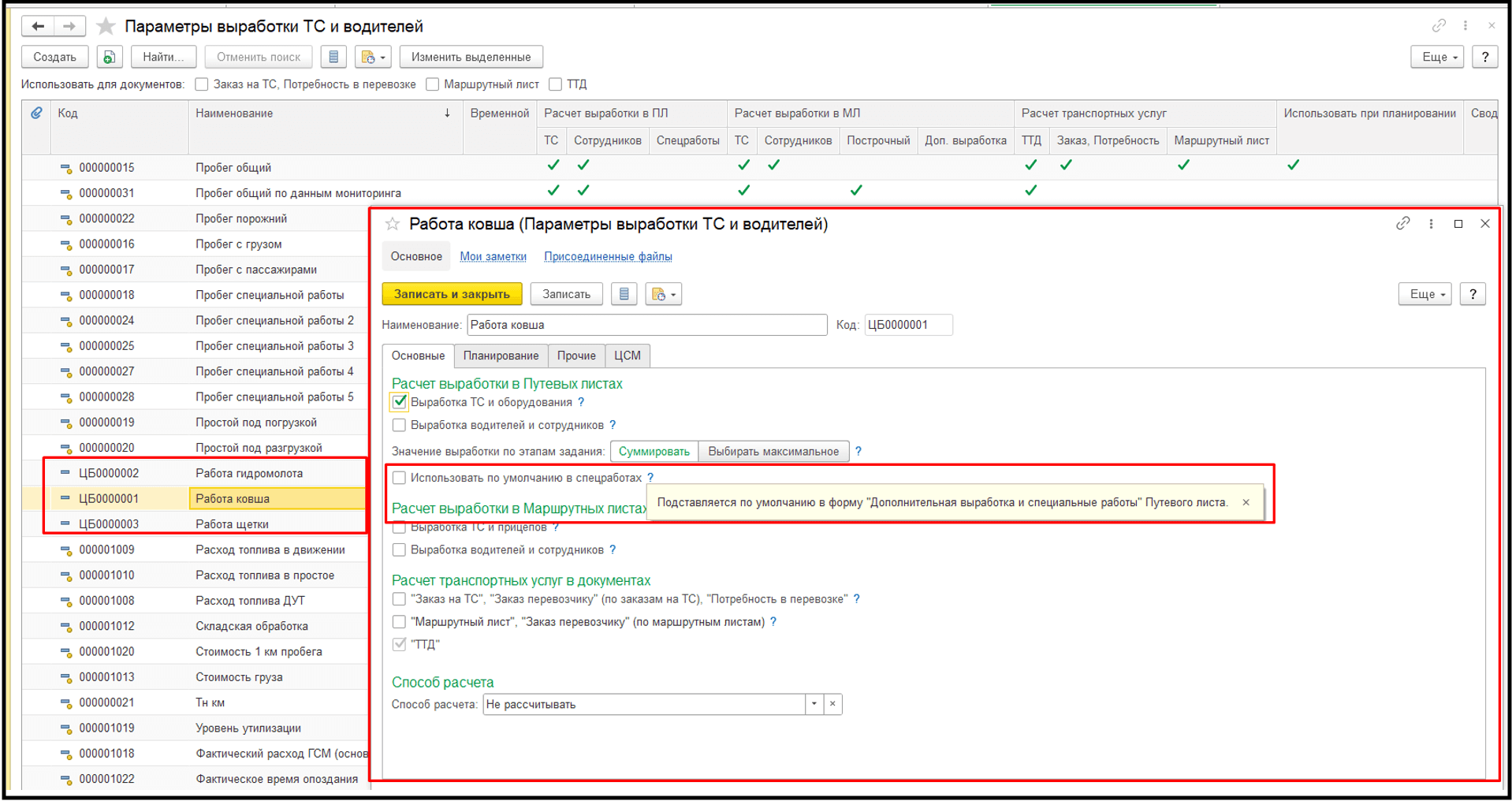1512x801 pixels.
Task: Open the Присоединенные файлы link
Action: click(608, 256)
